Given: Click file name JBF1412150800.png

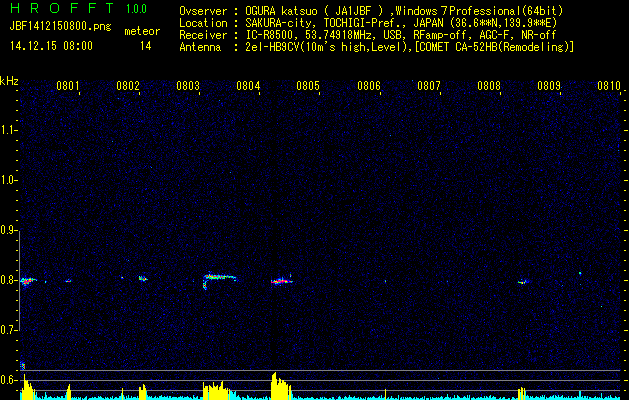Looking at the screenshot, I should coord(61,27).
